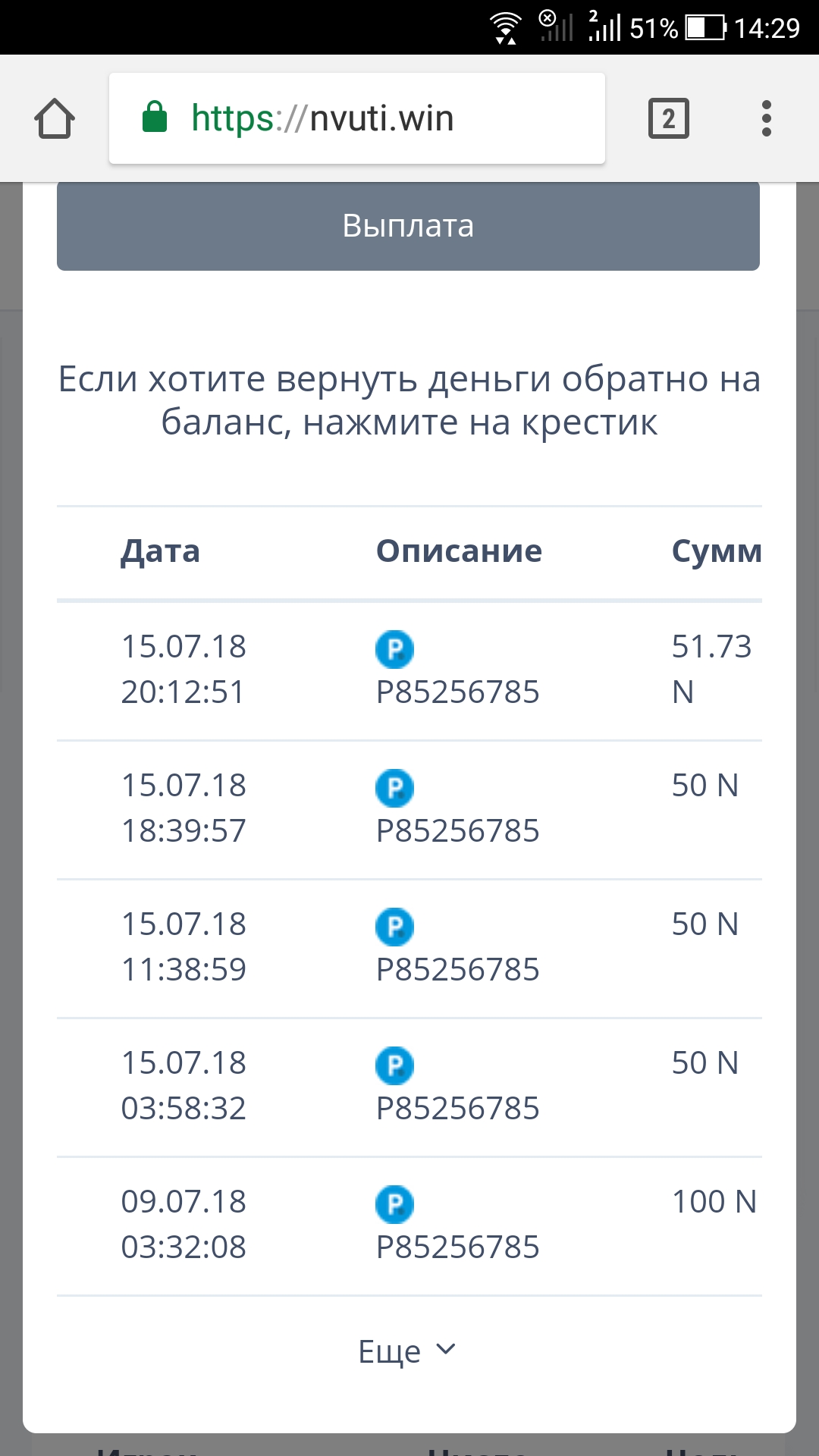The width and height of the screenshot is (819, 1456).
Task: Tap the 09.07.18 03:32:08 date cell
Action: 184,1224
